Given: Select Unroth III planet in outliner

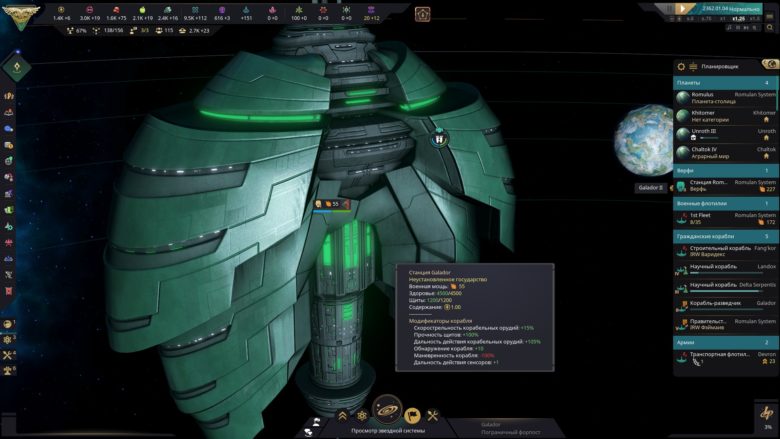Looking at the screenshot, I should (725, 134).
